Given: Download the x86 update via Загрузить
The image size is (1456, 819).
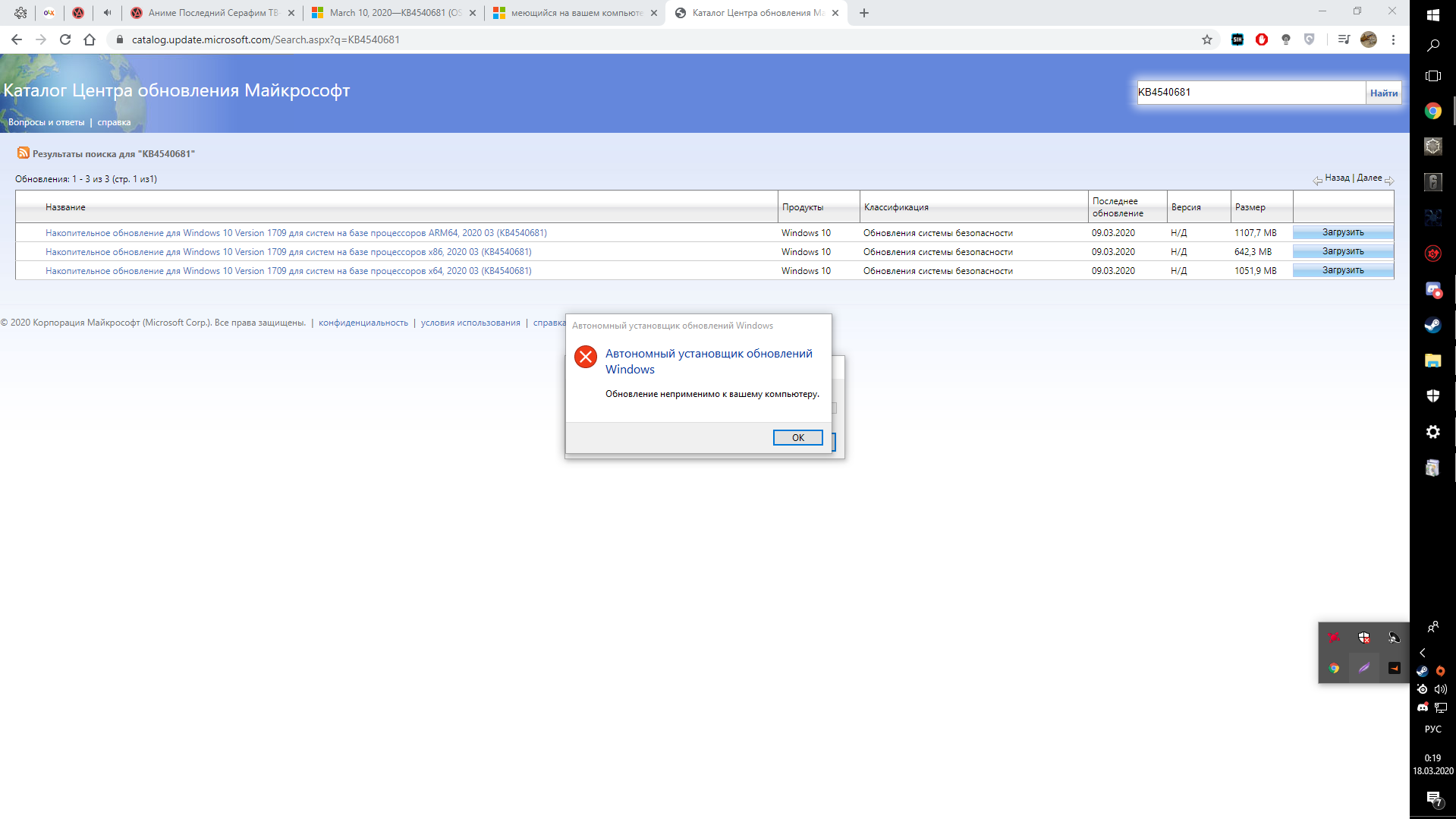Looking at the screenshot, I should [x=1343, y=251].
